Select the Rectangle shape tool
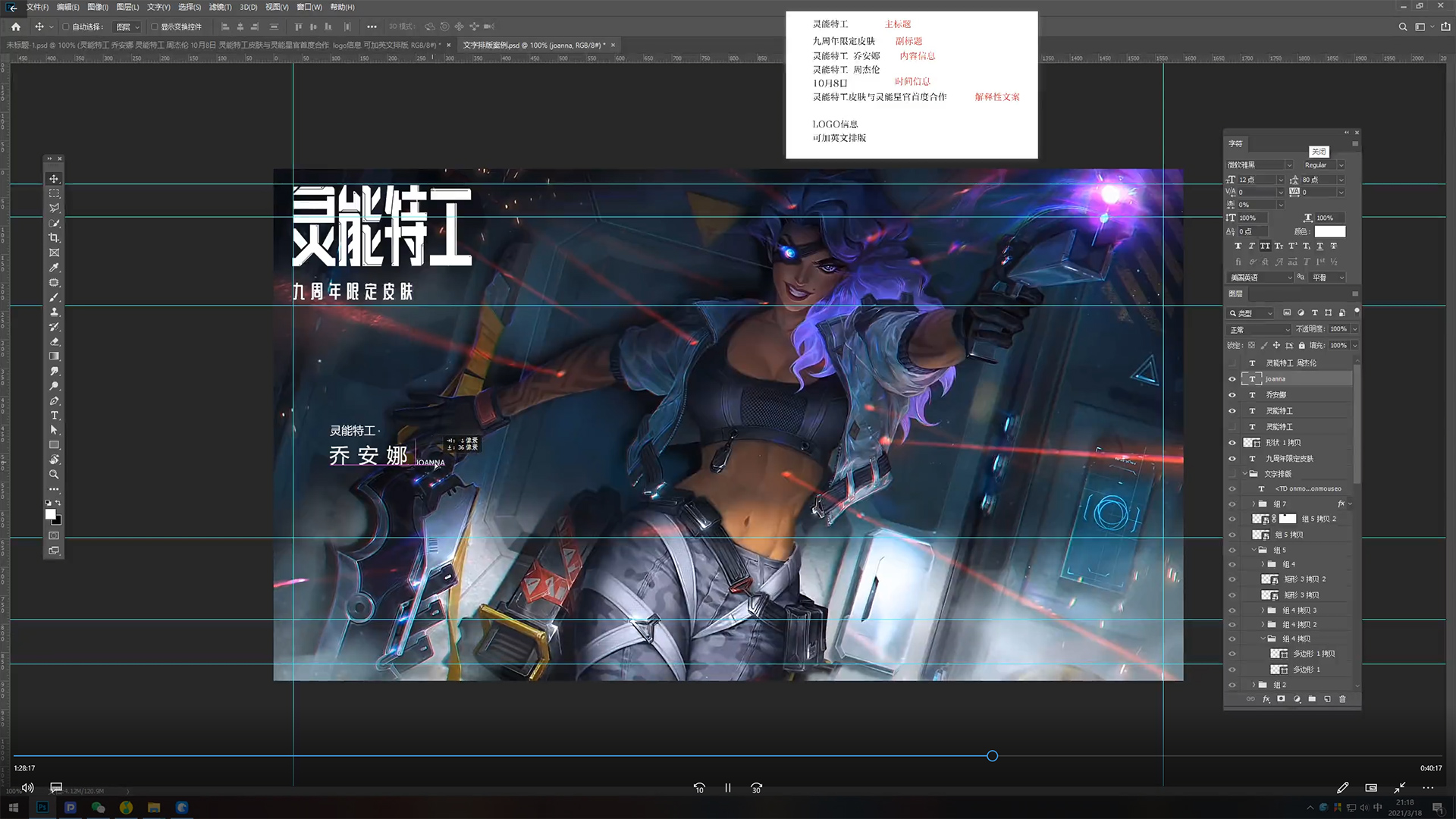Image resolution: width=1456 pixels, height=819 pixels. [x=54, y=445]
